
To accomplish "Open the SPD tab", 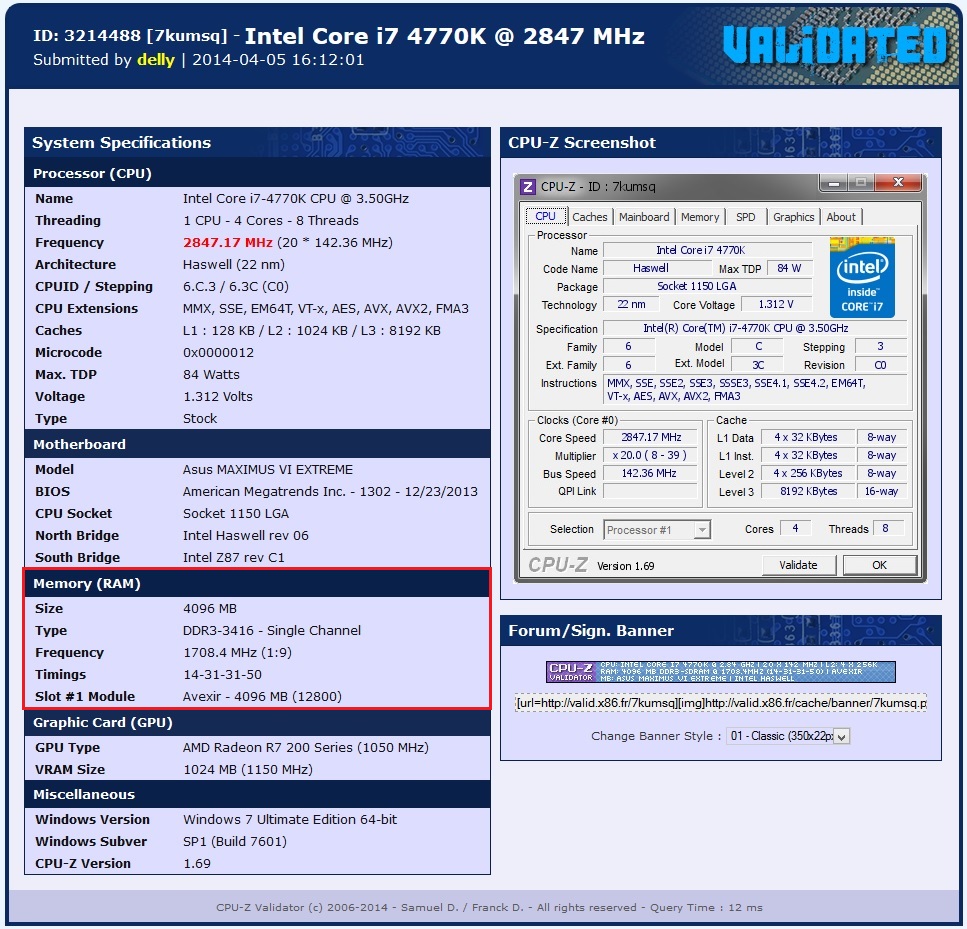I will point(746,217).
